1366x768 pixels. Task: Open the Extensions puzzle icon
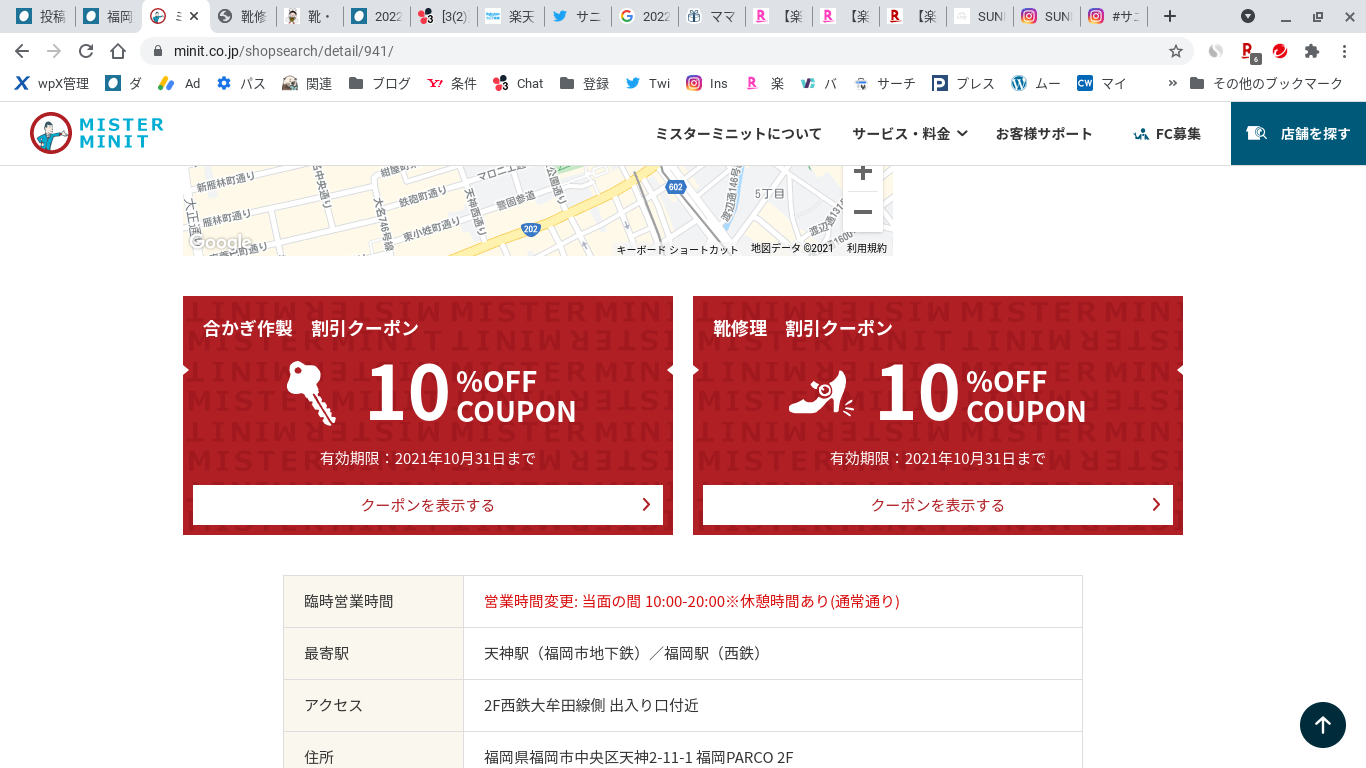(x=1312, y=51)
